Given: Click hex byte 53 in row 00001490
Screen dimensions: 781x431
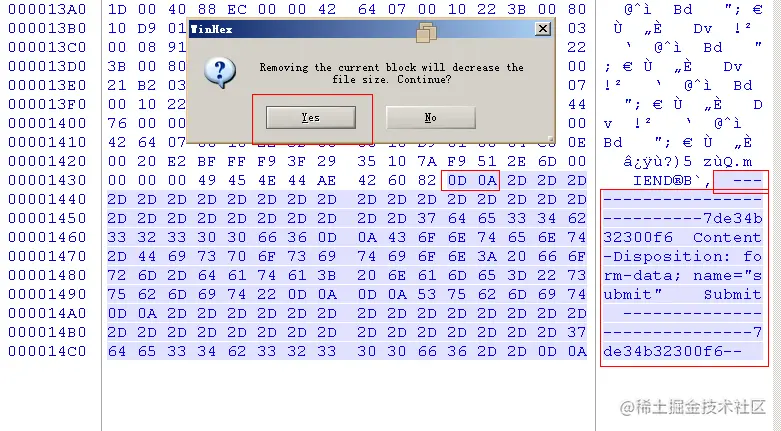Looking at the screenshot, I should click(x=427, y=294).
